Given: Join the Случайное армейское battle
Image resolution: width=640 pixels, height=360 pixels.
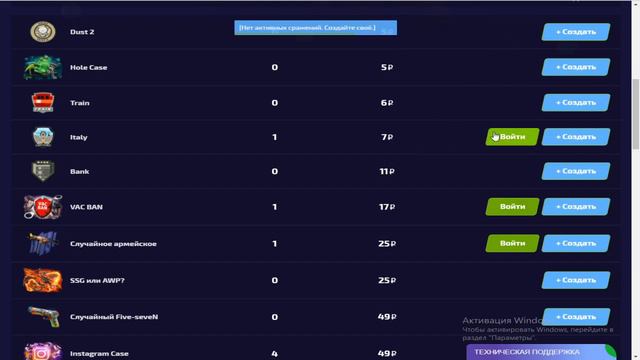Looking at the screenshot, I should (x=512, y=243).
